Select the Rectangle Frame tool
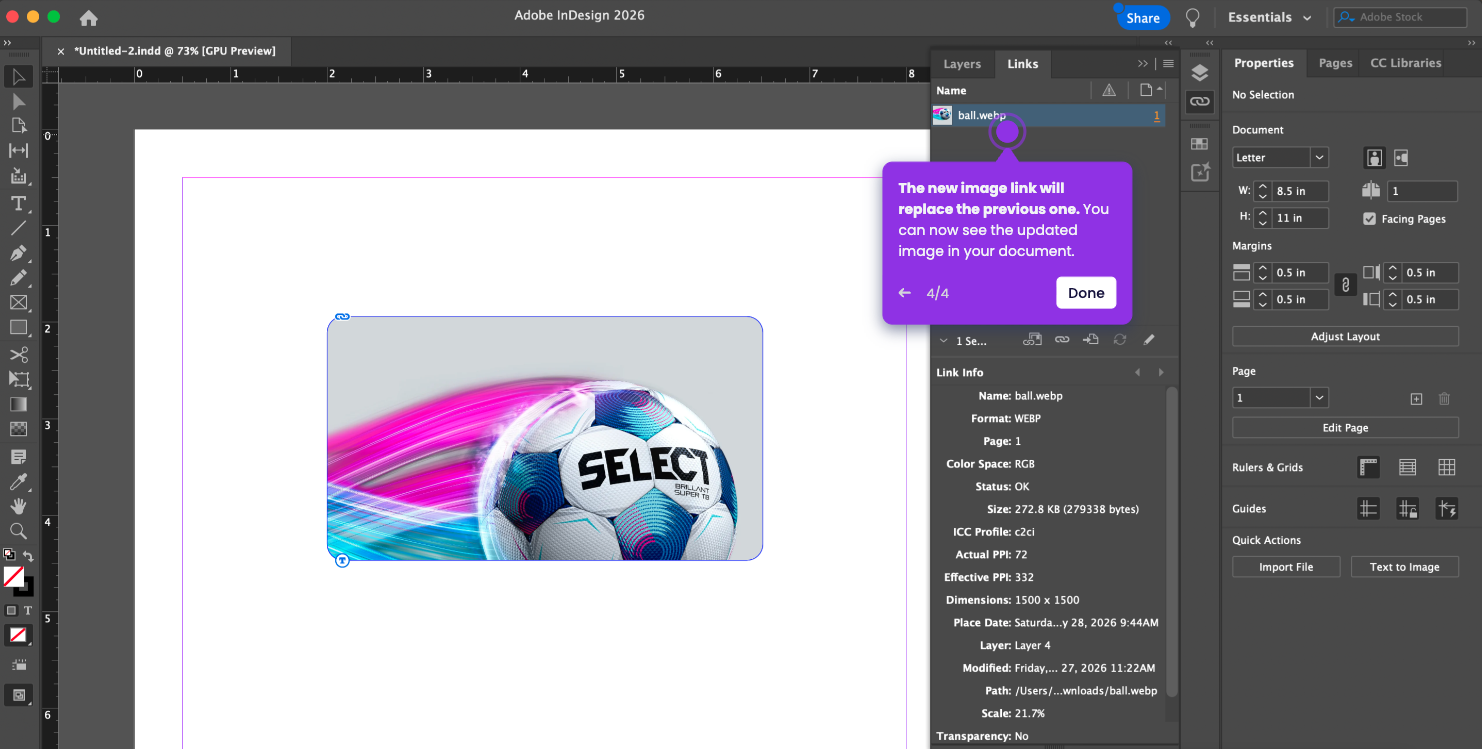Image resolution: width=1482 pixels, height=749 pixels. point(18,302)
